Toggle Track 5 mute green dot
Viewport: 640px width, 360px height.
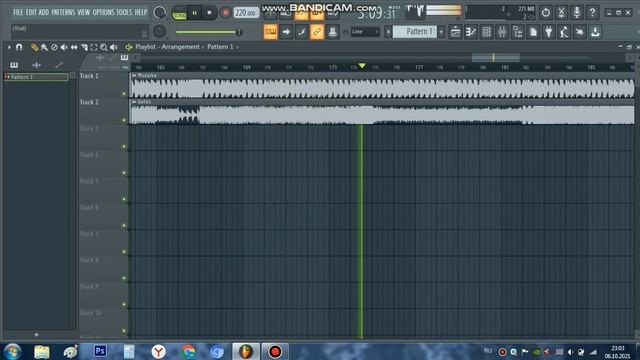124,199
